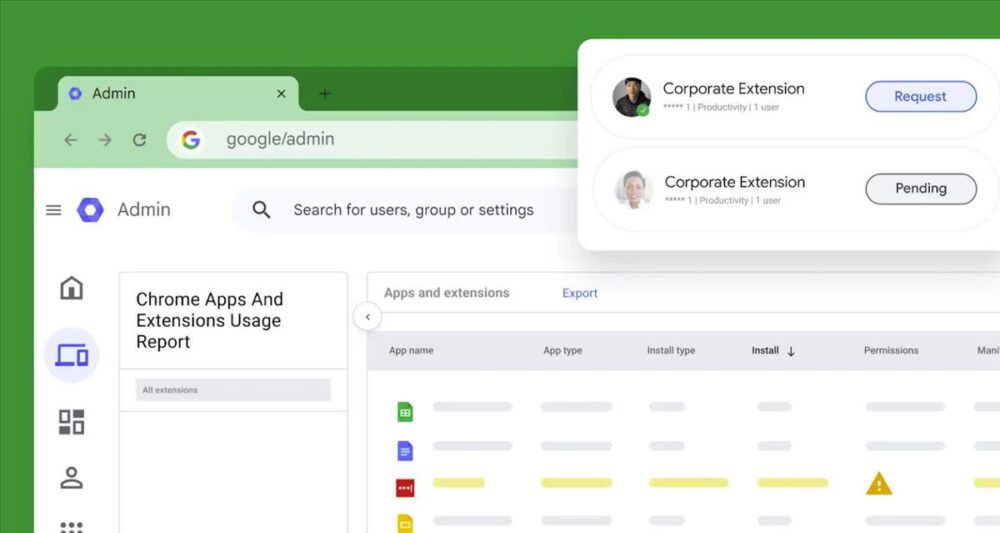Sort by Permissions column
The height and width of the screenshot is (533, 1000).
(891, 351)
